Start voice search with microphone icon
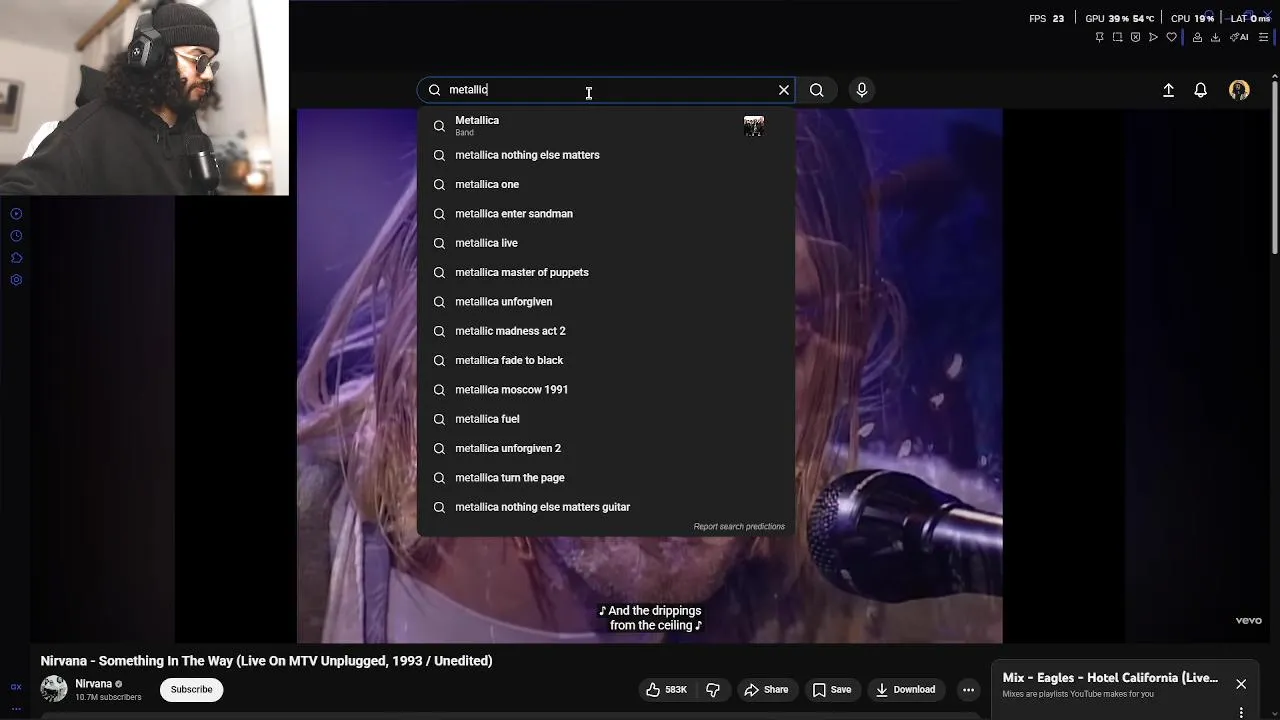The image size is (1280, 720). pyautogui.click(x=862, y=90)
